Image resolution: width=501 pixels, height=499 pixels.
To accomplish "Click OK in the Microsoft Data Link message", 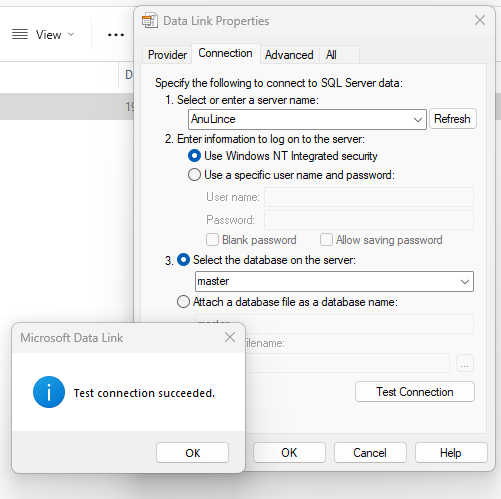I will pyautogui.click(x=192, y=453).
